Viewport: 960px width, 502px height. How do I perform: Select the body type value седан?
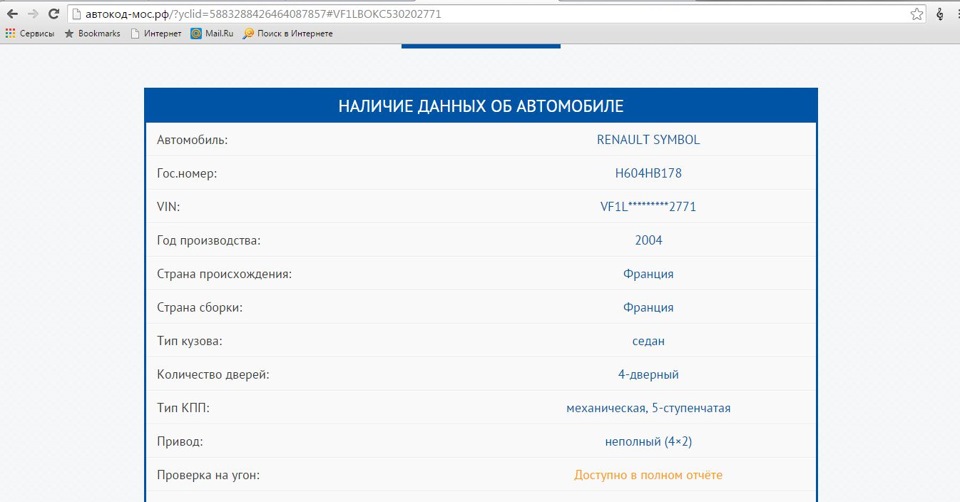click(648, 341)
